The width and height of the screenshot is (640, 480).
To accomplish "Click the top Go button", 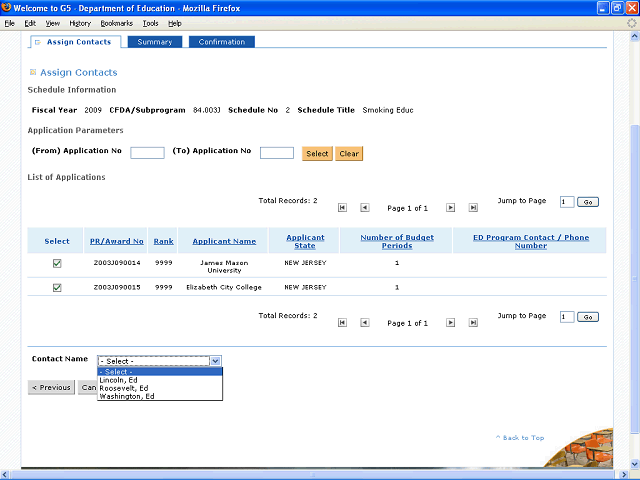I will tap(588, 202).
